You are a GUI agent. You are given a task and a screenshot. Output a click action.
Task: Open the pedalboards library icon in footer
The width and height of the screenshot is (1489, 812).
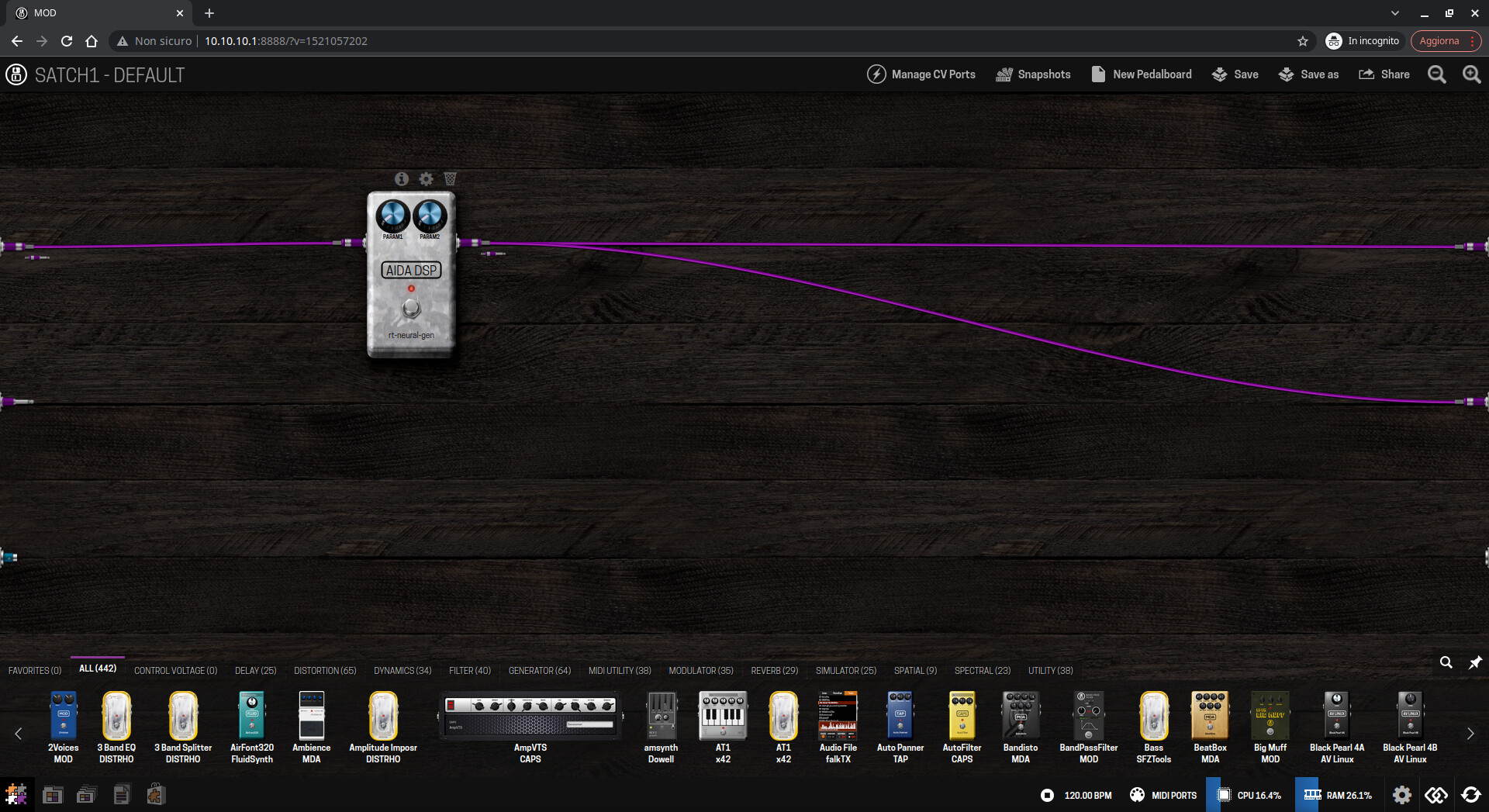click(x=53, y=795)
